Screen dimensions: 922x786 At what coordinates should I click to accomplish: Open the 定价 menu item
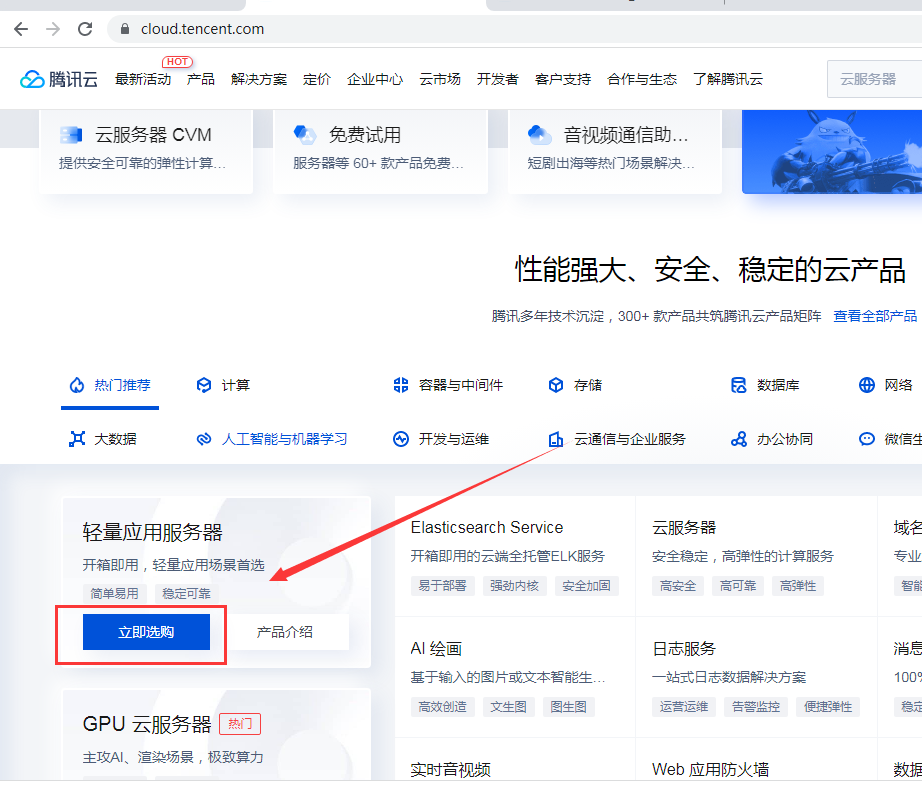(x=317, y=79)
